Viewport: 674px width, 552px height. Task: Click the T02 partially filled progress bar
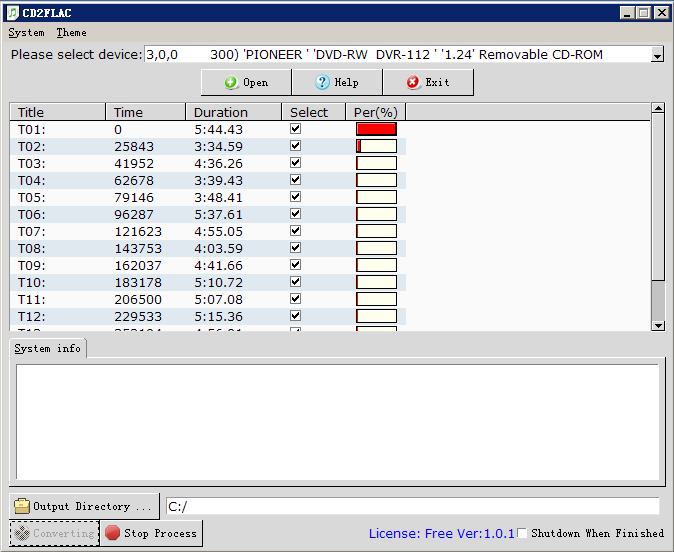coord(376,146)
